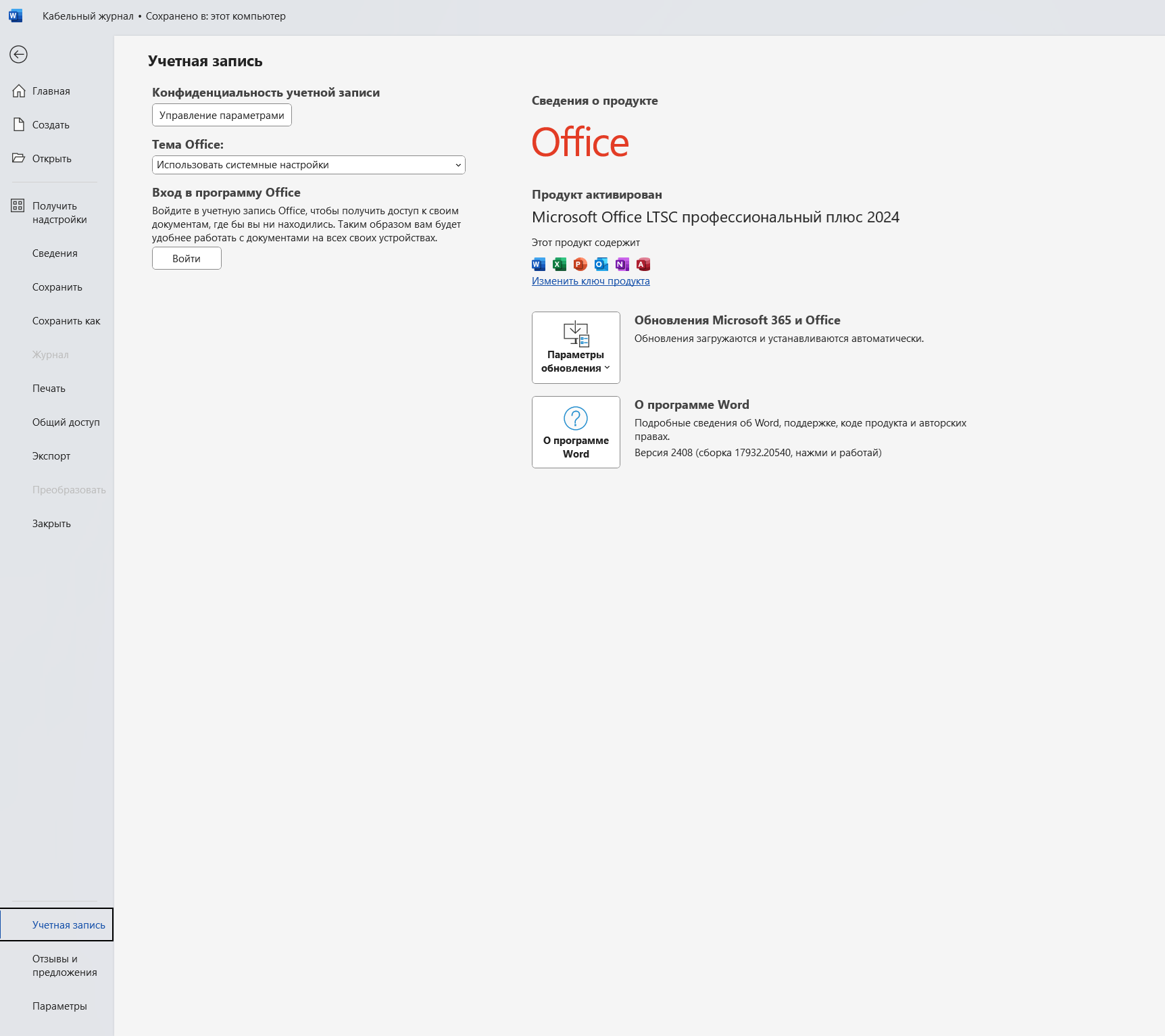This screenshot has width=1165, height=1036.
Task: Click the Access app icon in product list
Action: click(x=643, y=264)
